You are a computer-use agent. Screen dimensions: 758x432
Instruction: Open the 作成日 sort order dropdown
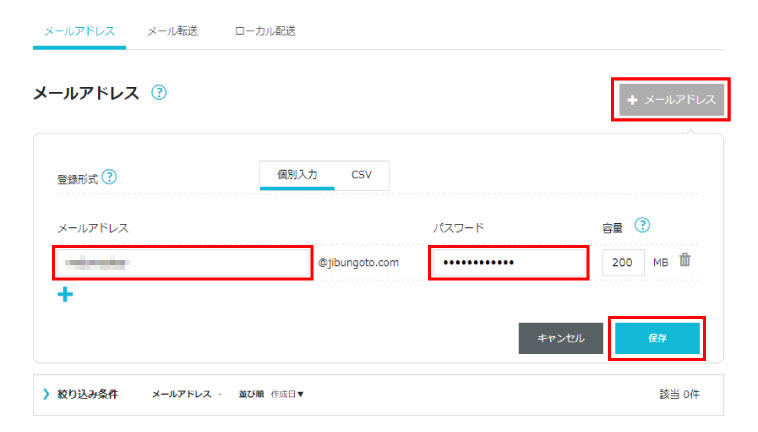pyautogui.click(x=287, y=394)
